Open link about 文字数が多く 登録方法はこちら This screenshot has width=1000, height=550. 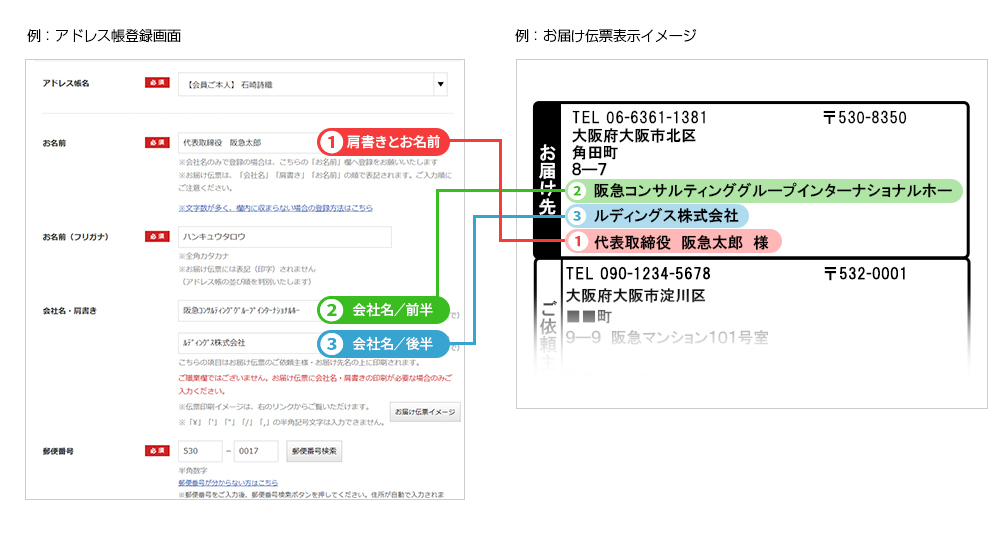[276, 208]
